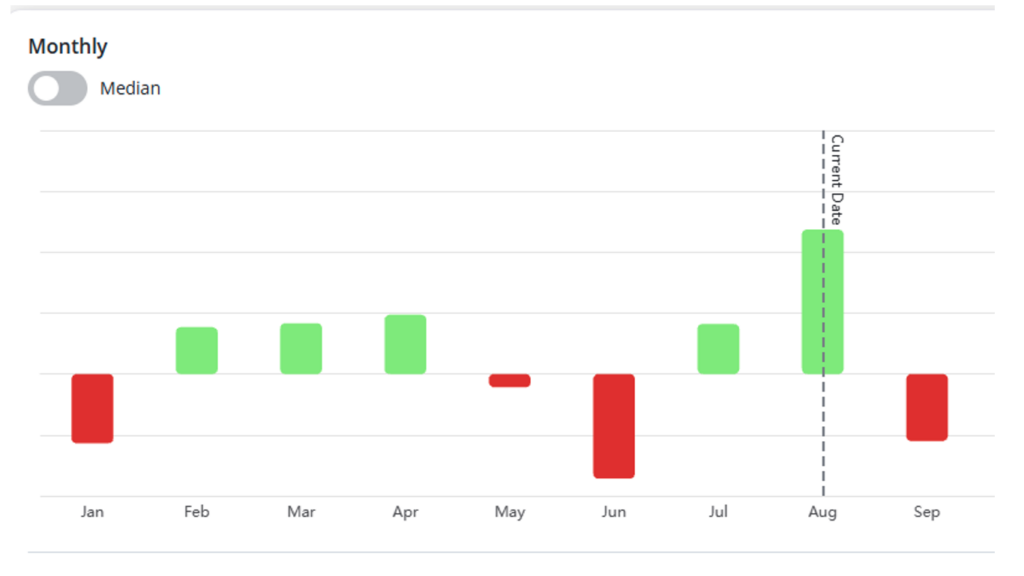
Task: Click the green July bar
Action: point(718,349)
